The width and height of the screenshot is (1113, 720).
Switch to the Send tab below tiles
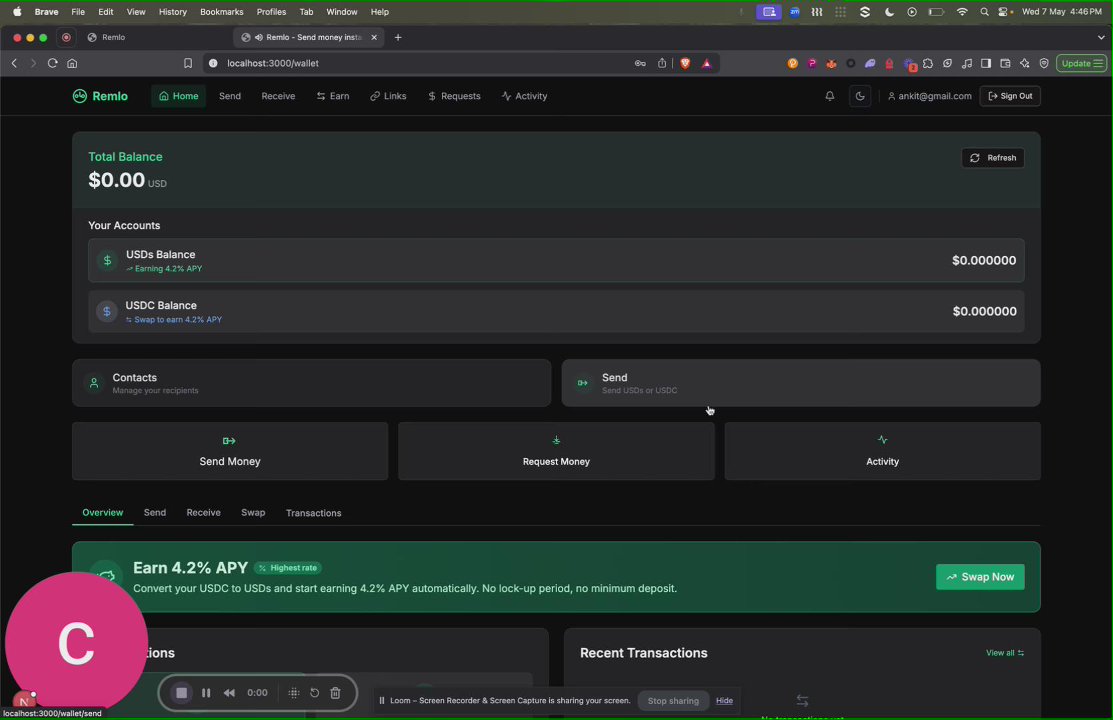pyautogui.click(x=155, y=513)
